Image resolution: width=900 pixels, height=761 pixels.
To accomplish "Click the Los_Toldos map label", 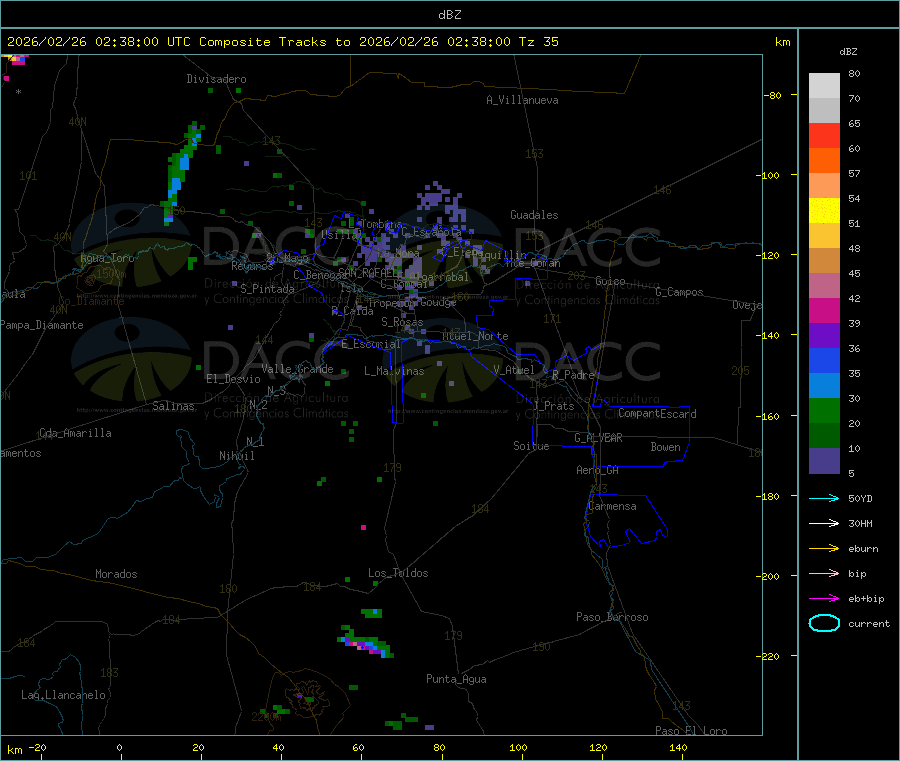I will pos(398,573).
